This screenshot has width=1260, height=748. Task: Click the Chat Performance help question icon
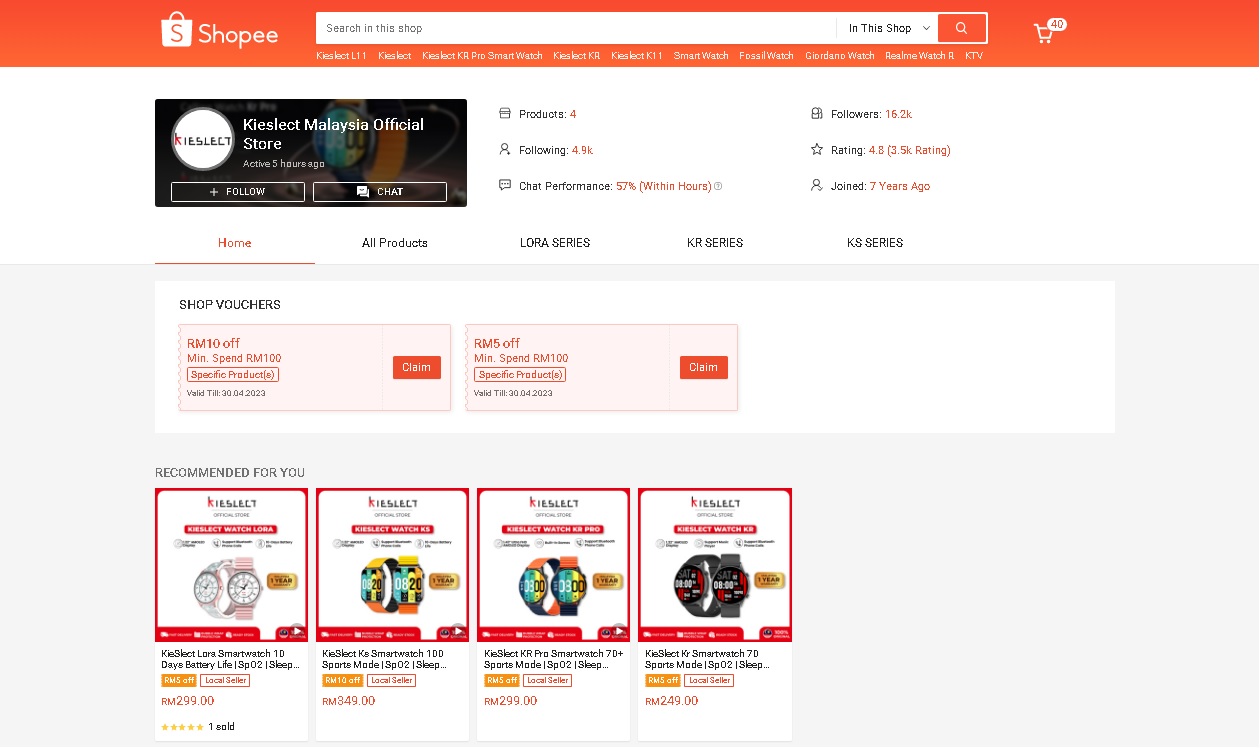tap(718, 186)
